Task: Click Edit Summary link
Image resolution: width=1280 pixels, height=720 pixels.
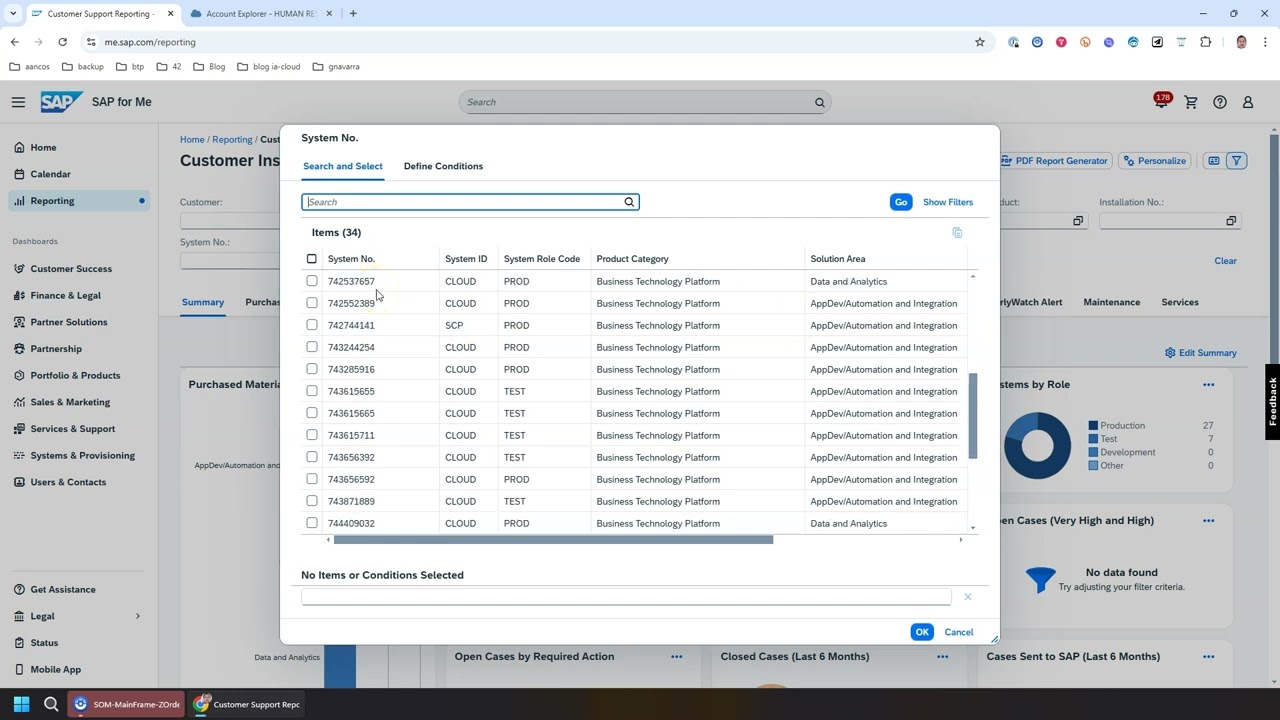Action: pyautogui.click(x=1201, y=353)
